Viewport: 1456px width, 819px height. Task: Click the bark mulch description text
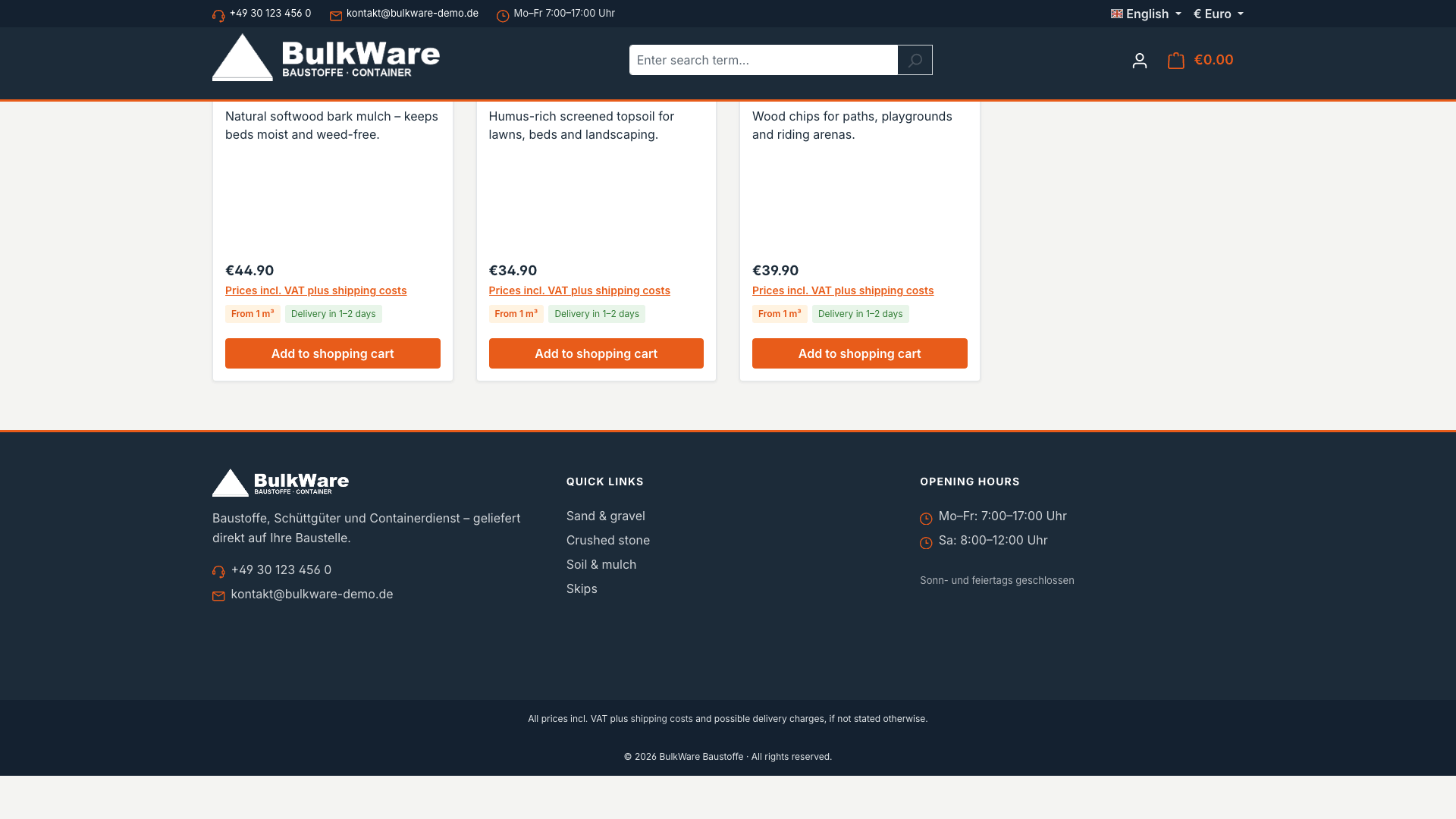(x=331, y=125)
